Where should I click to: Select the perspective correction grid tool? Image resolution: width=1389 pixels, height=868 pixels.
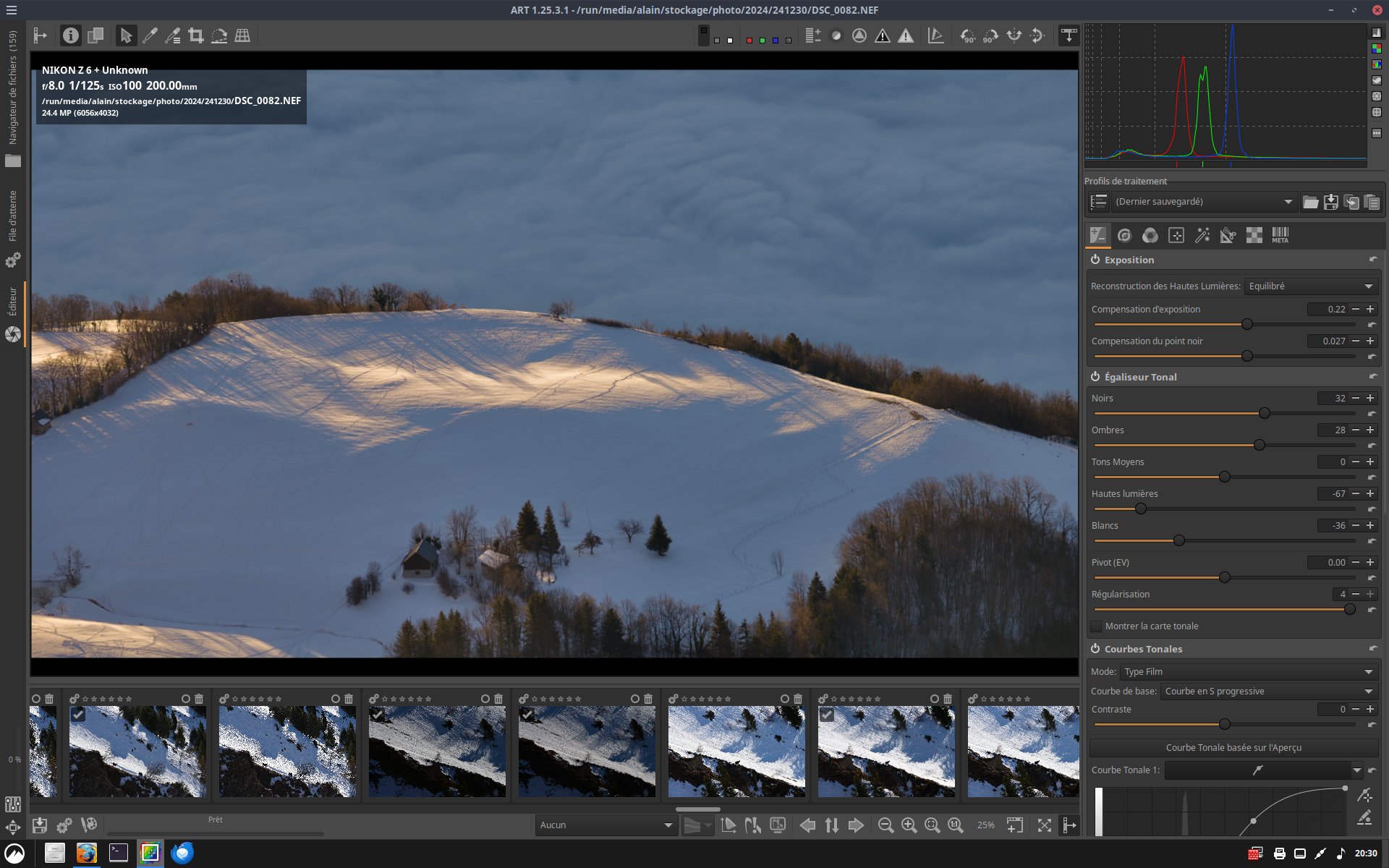[x=242, y=35]
